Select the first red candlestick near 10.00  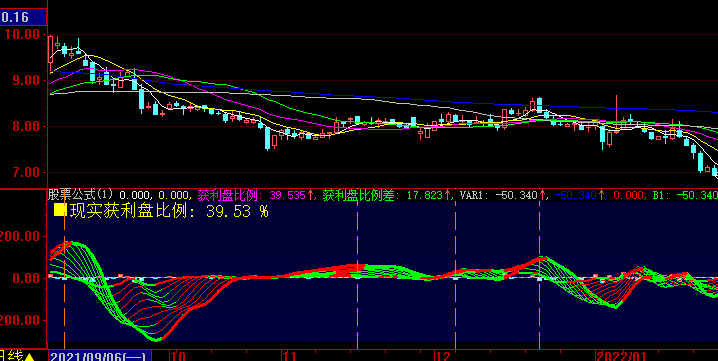pyautogui.click(x=50, y=49)
